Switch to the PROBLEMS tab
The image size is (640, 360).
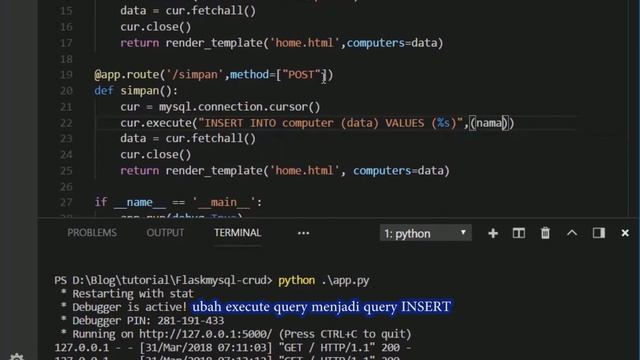(x=92, y=233)
